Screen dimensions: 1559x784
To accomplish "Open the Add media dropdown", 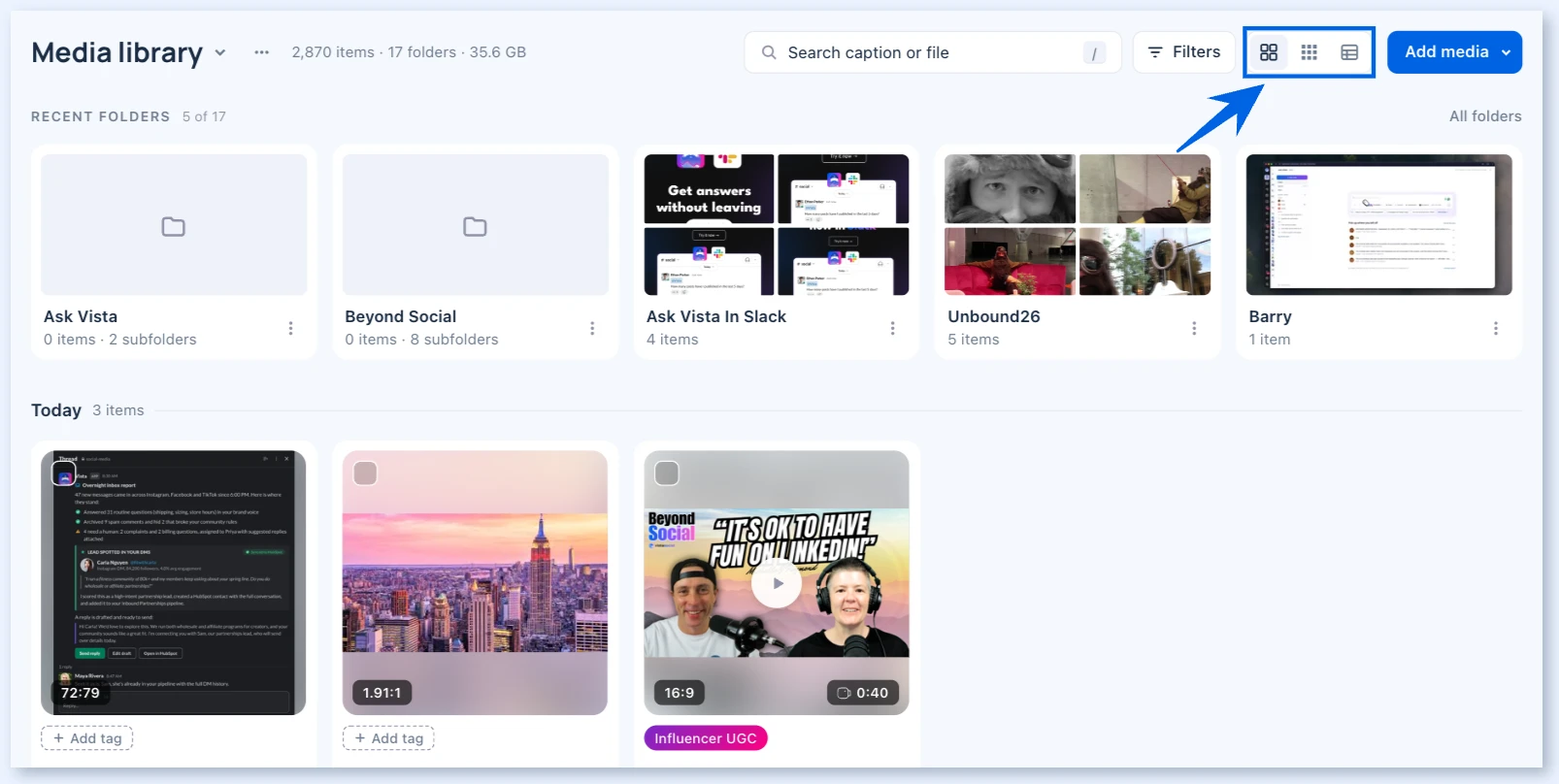I will point(1454,52).
